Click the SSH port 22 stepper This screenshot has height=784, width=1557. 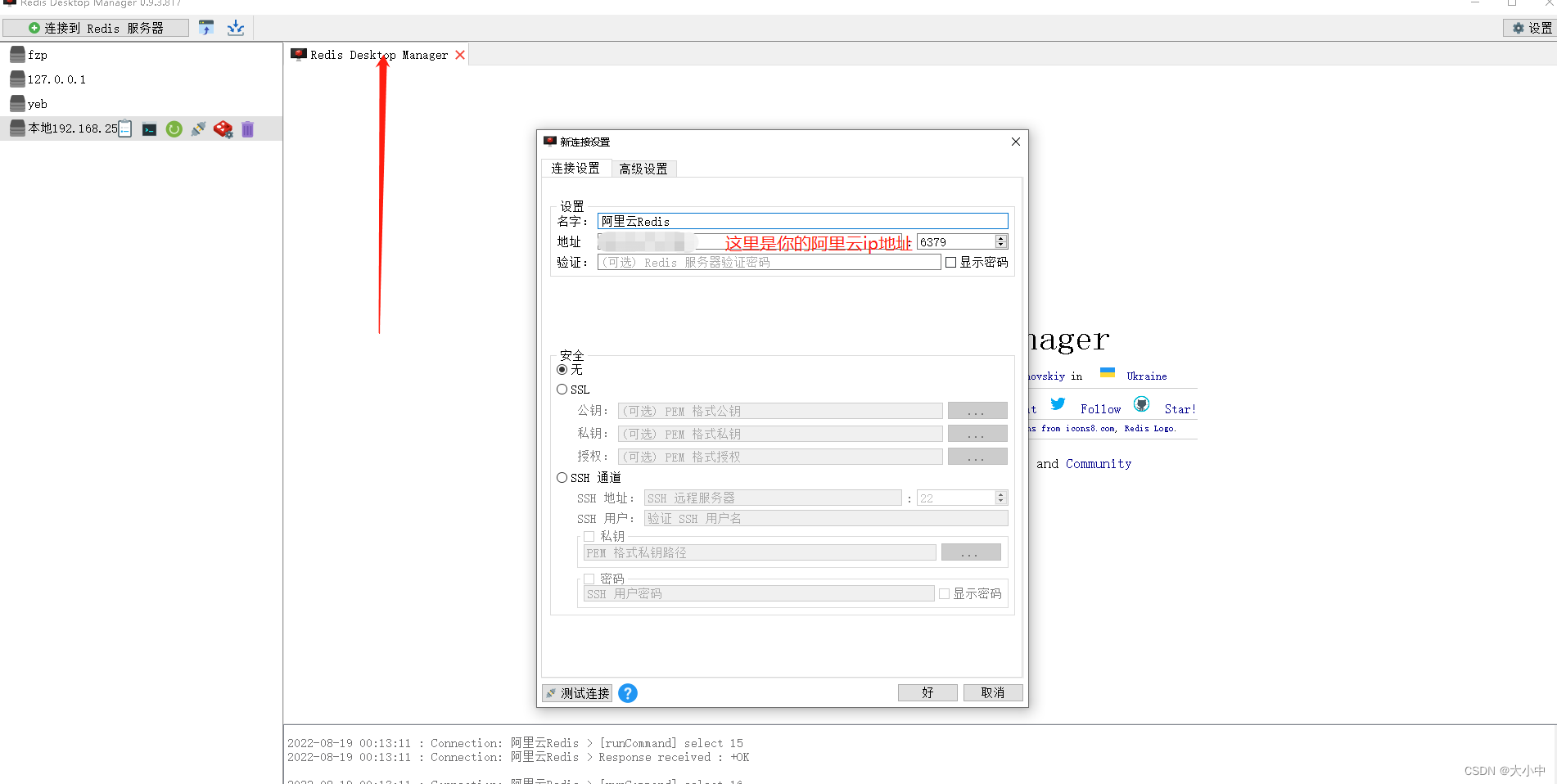[x=1000, y=498]
